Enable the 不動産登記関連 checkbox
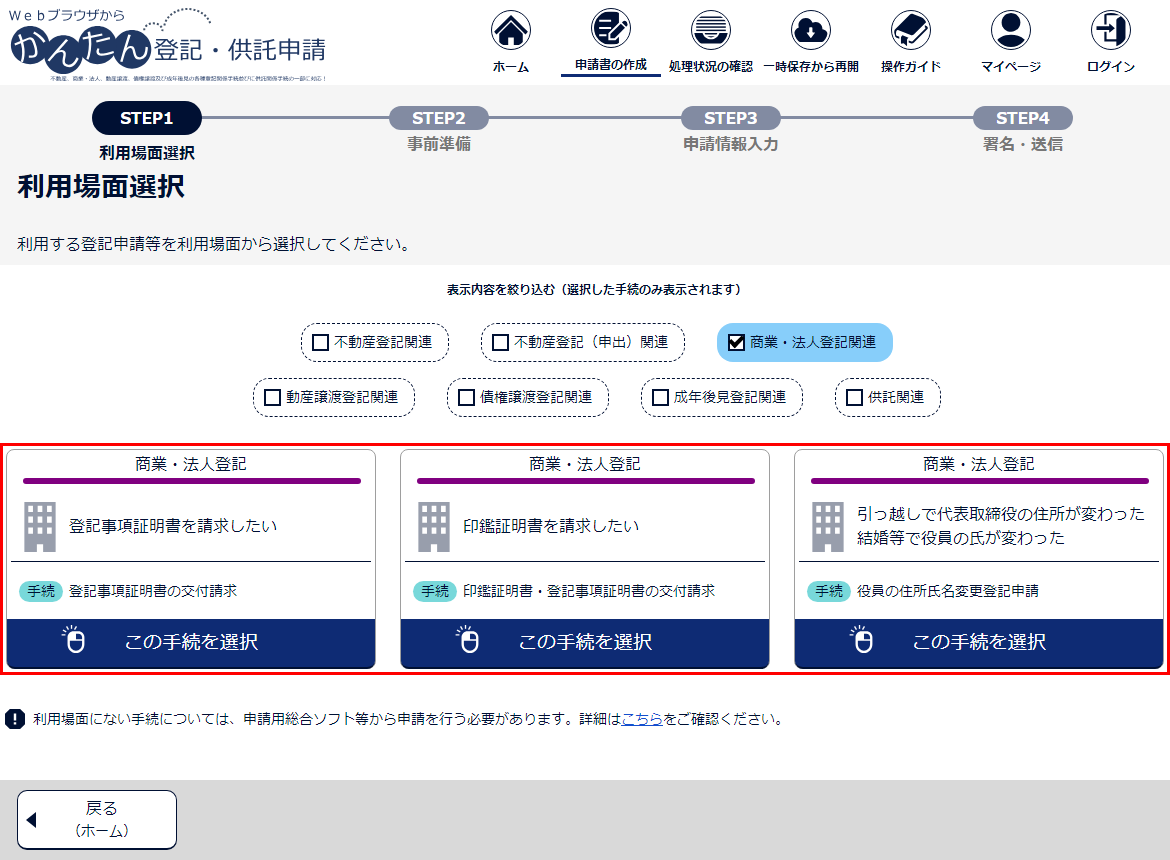Screen dimensions: 1170x860 tap(321, 342)
